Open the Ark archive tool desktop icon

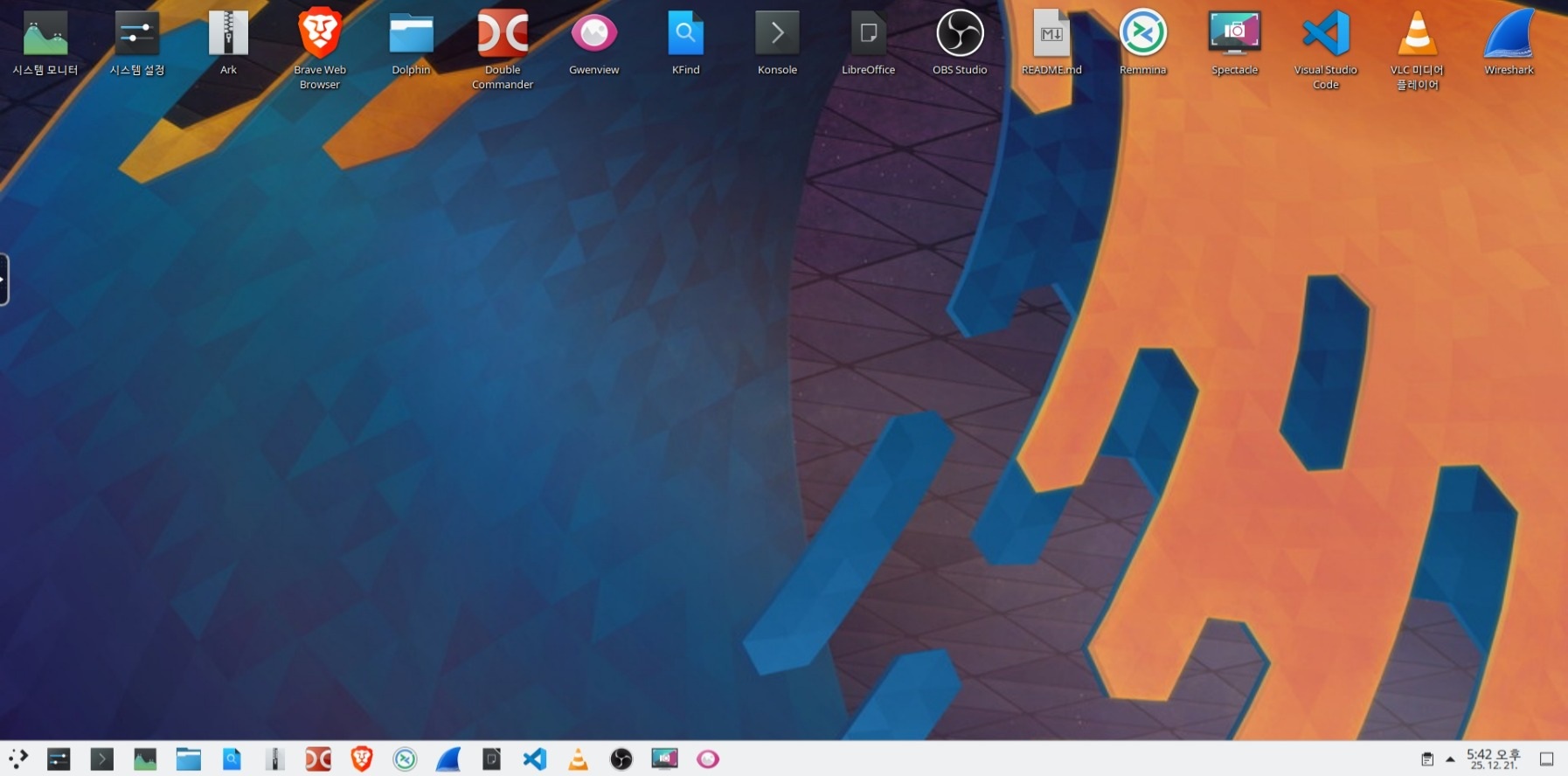tap(228, 35)
